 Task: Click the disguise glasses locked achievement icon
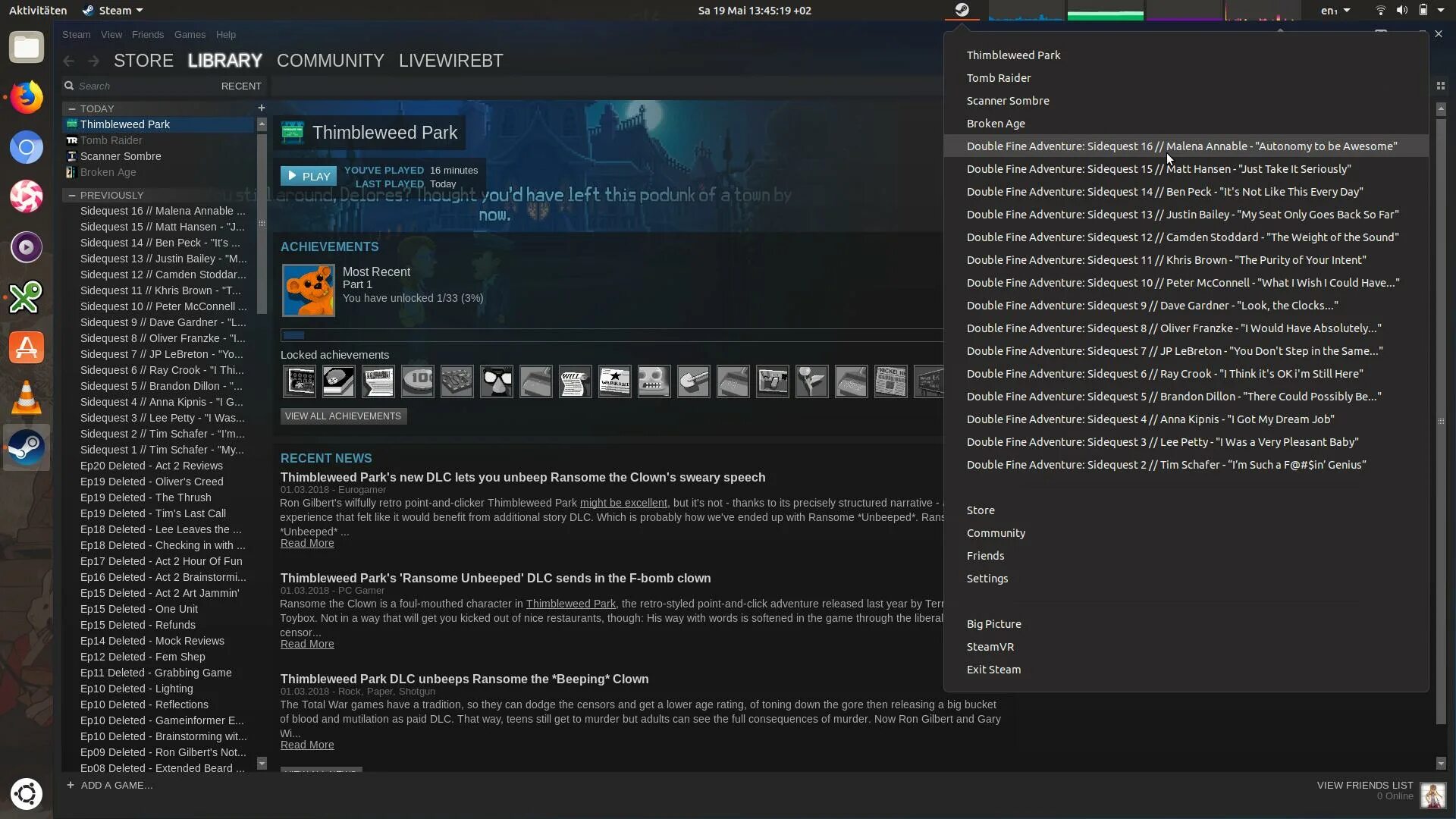click(x=497, y=381)
